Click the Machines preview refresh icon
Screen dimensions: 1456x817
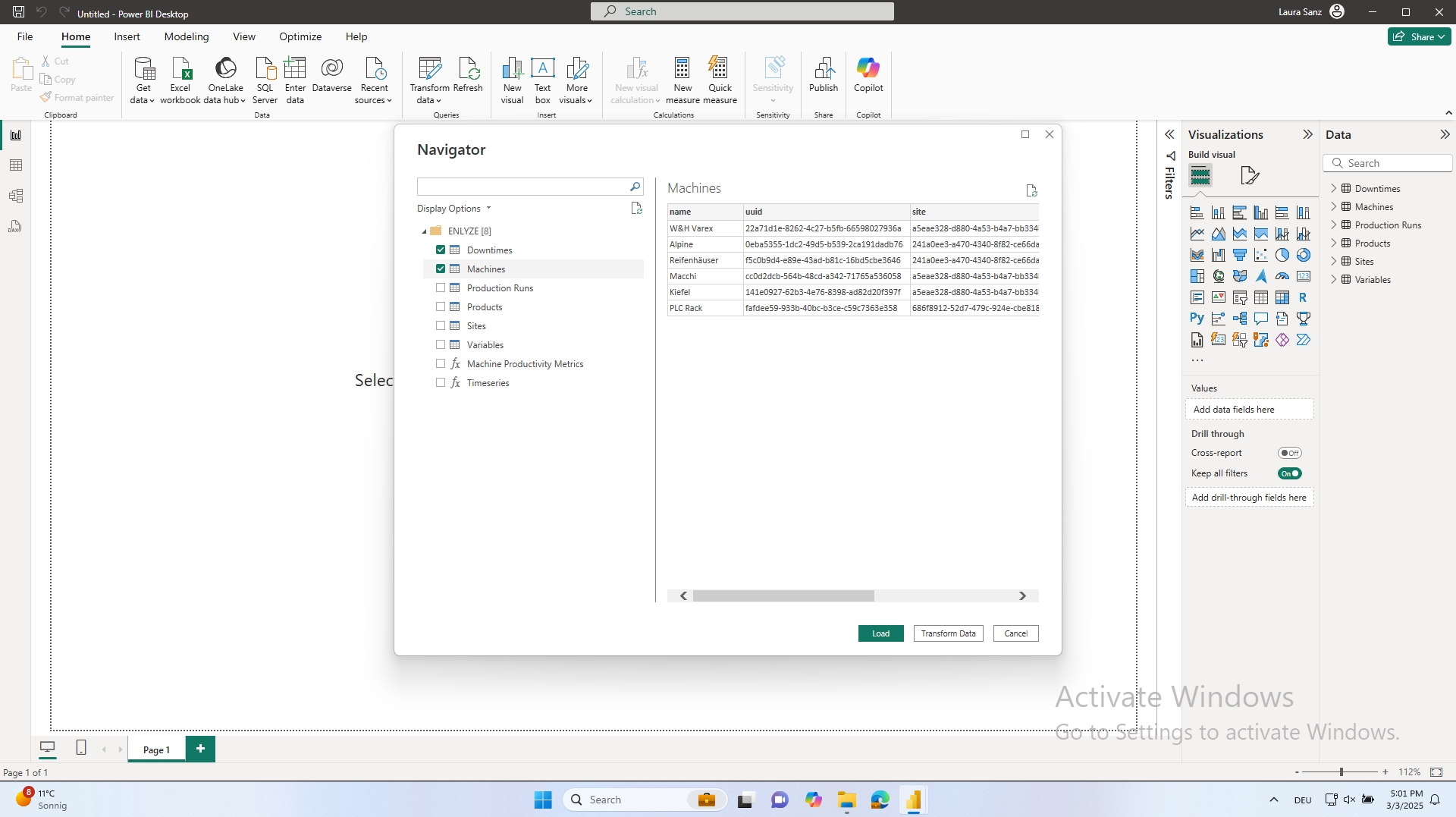[1031, 190]
